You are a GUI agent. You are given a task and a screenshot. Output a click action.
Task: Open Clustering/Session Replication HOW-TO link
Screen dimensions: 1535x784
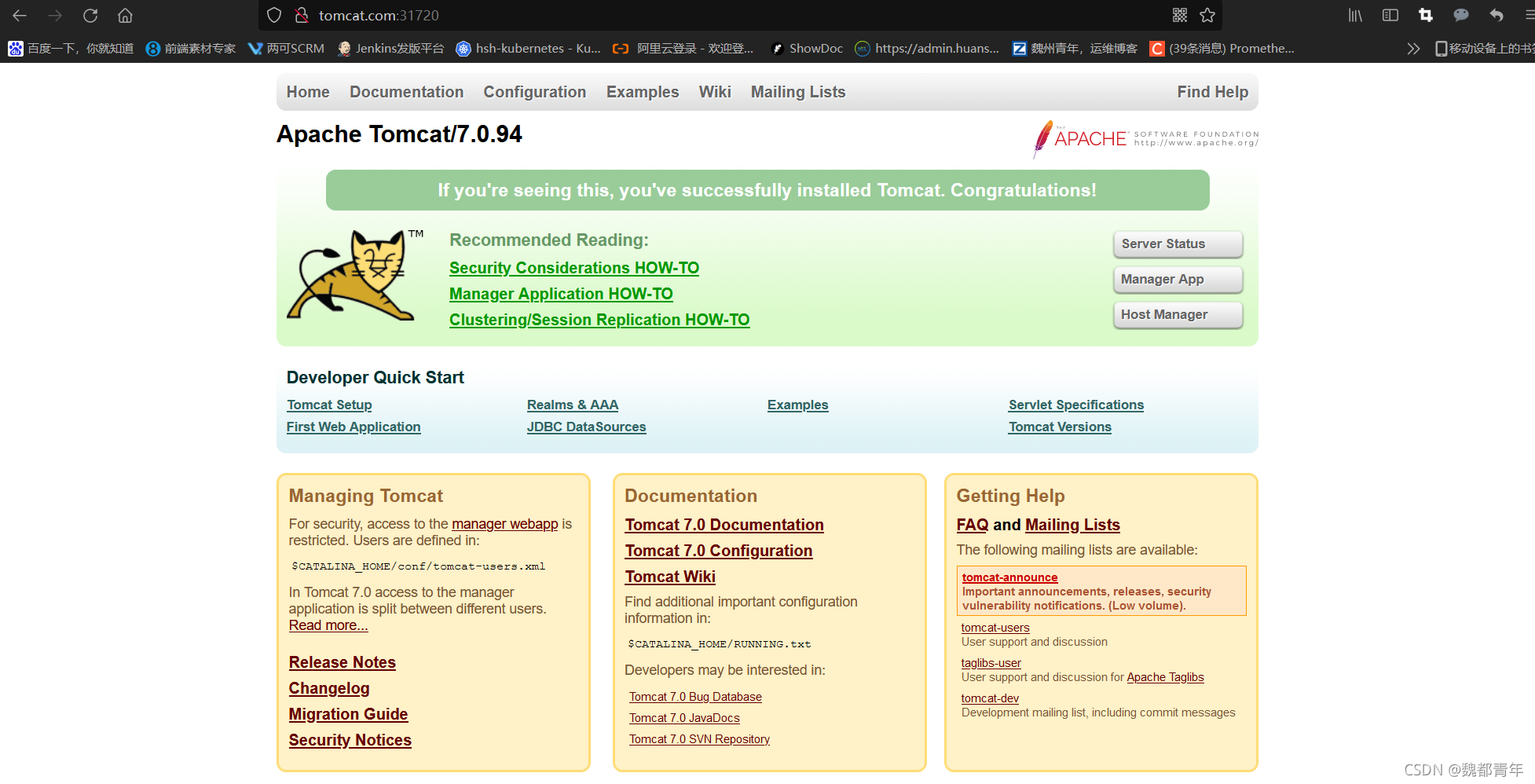[x=599, y=320]
